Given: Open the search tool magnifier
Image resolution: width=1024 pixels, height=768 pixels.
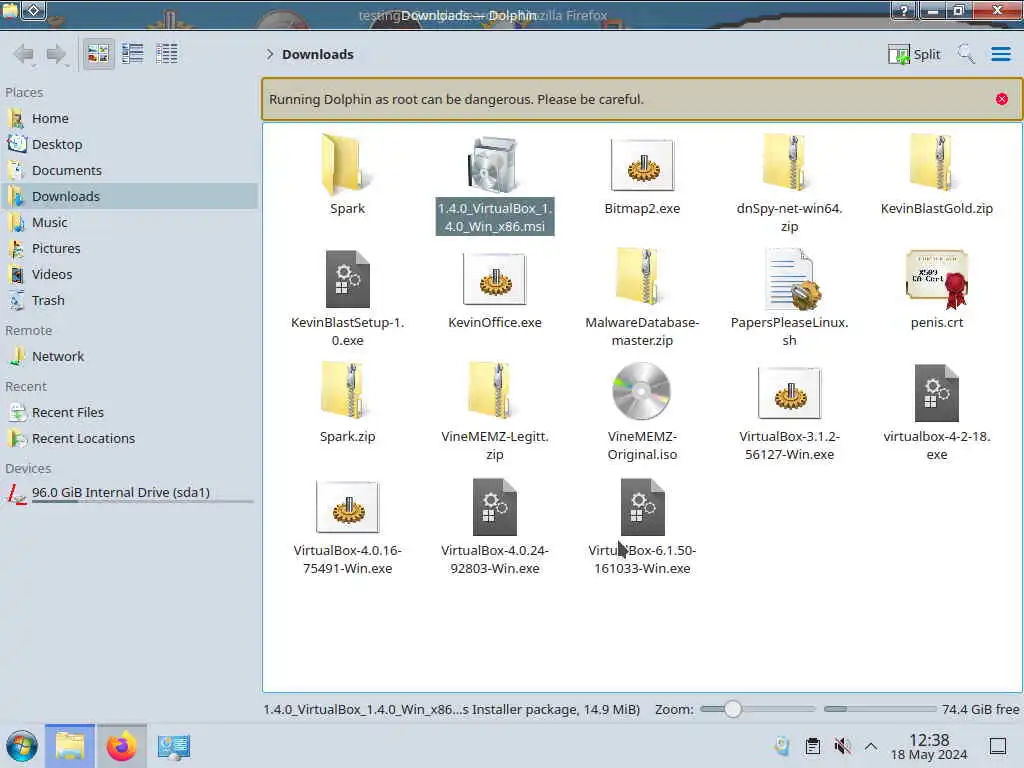Looking at the screenshot, I should [965, 54].
